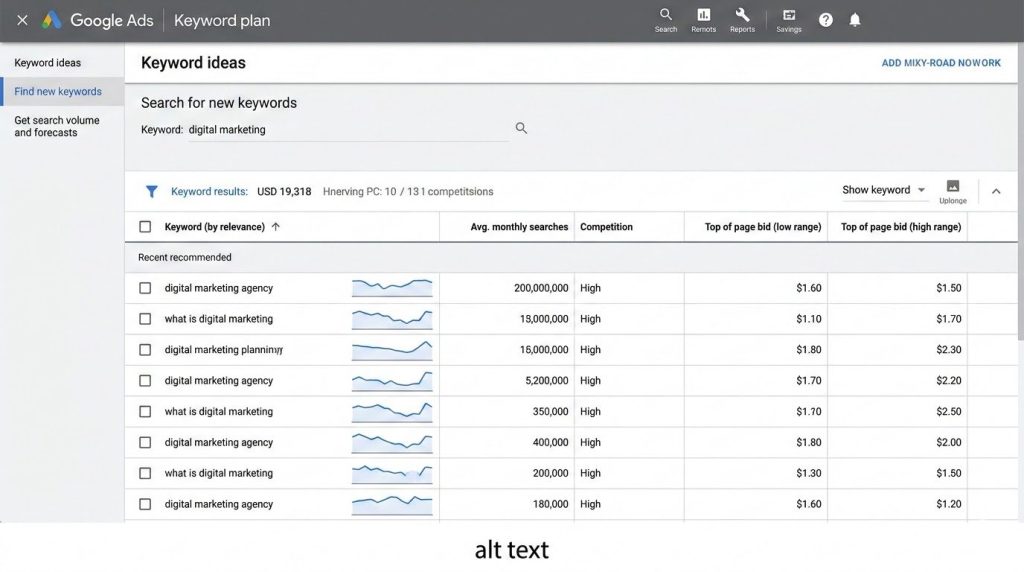
Task: Close the Keyword plan with the X icon
Action: coord(22,20)
